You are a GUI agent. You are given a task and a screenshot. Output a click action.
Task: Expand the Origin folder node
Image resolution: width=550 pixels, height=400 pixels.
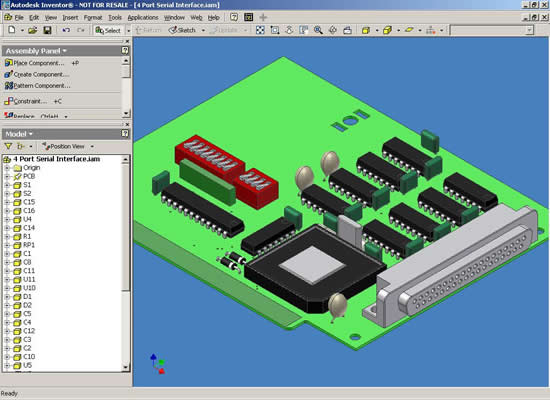[7, 168]
